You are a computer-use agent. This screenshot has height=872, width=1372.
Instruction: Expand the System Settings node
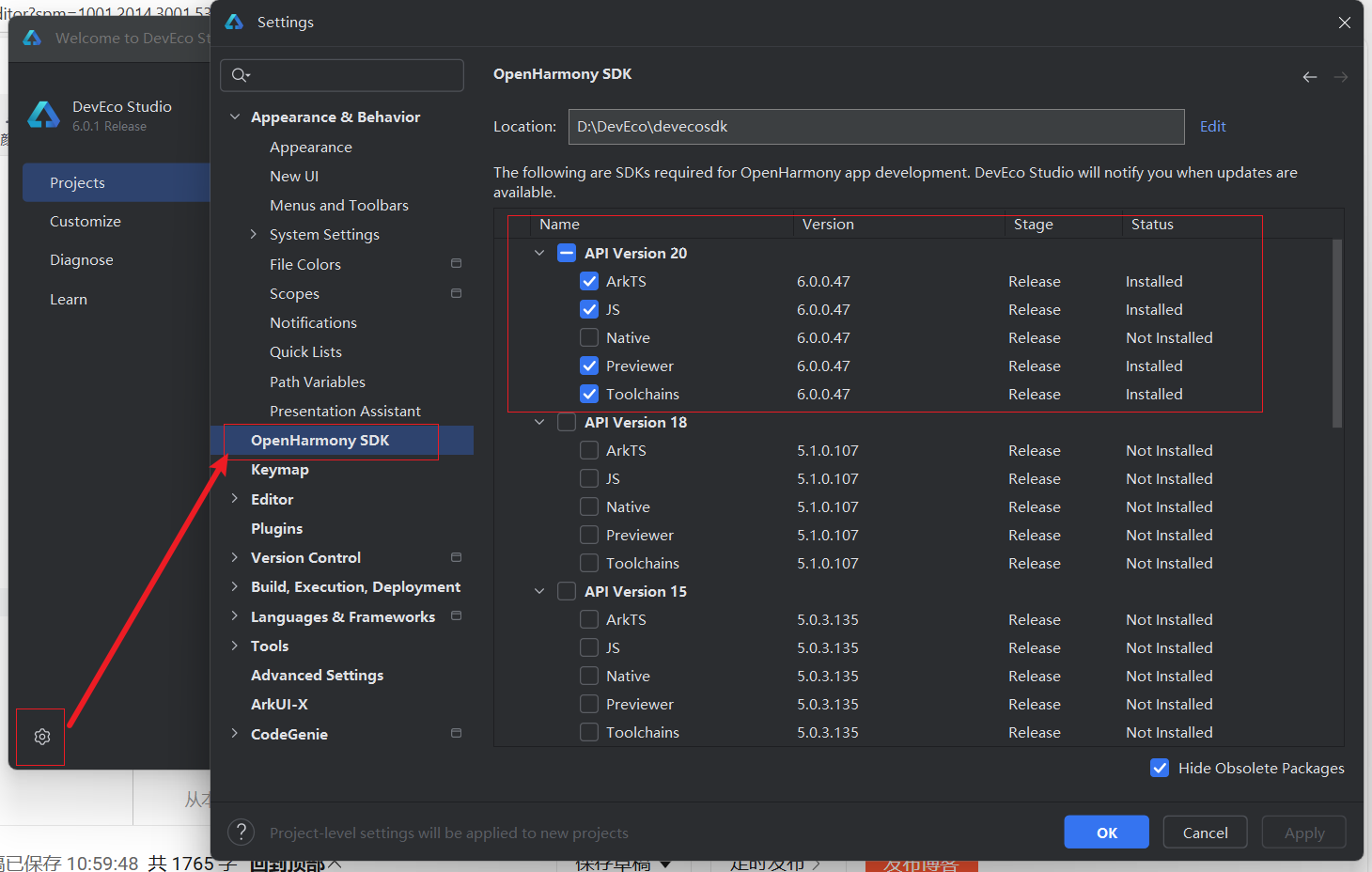pos(253,234)
